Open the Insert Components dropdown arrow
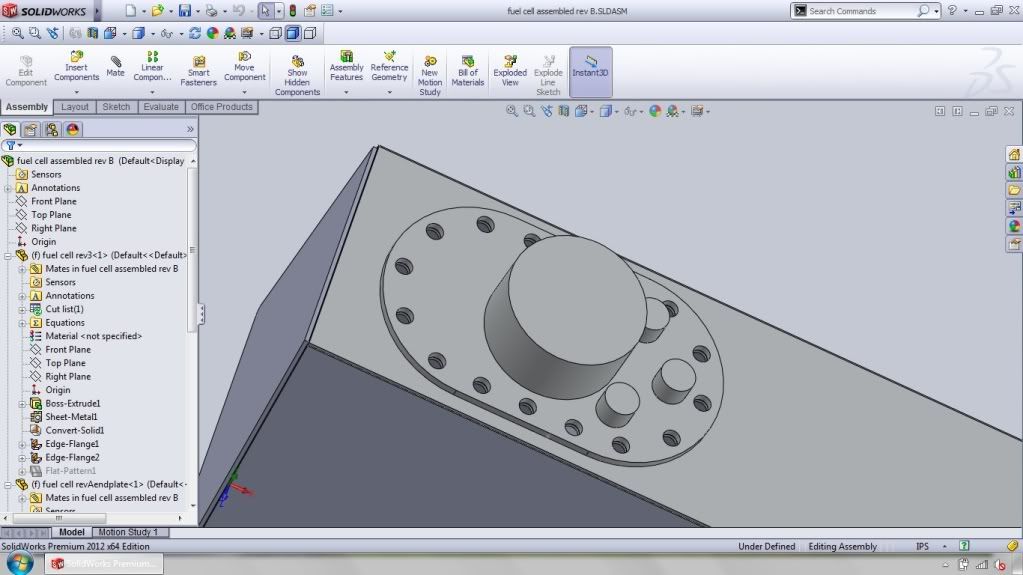 pos(76,92)
